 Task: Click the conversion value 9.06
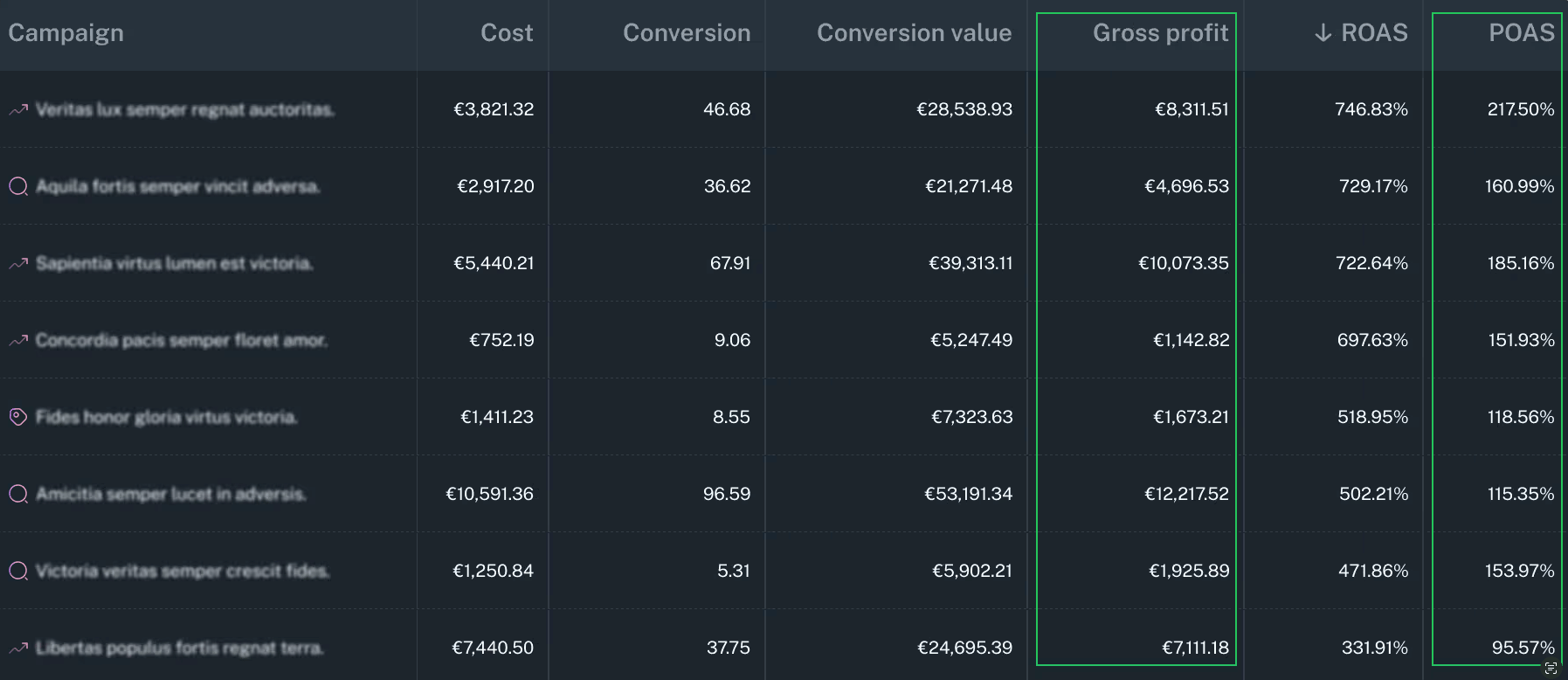(732, 340)
